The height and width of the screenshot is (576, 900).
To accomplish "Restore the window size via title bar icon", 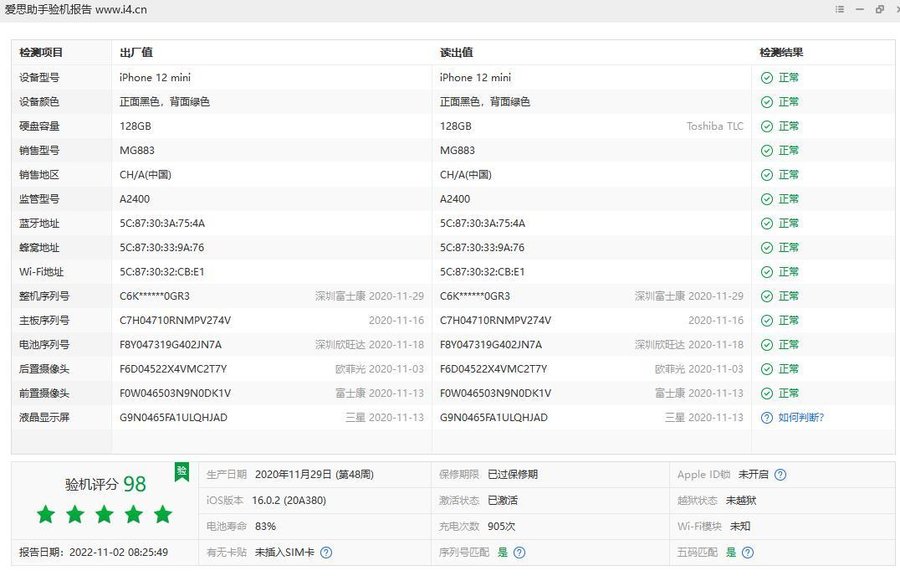I will click(x=879, y=9).
